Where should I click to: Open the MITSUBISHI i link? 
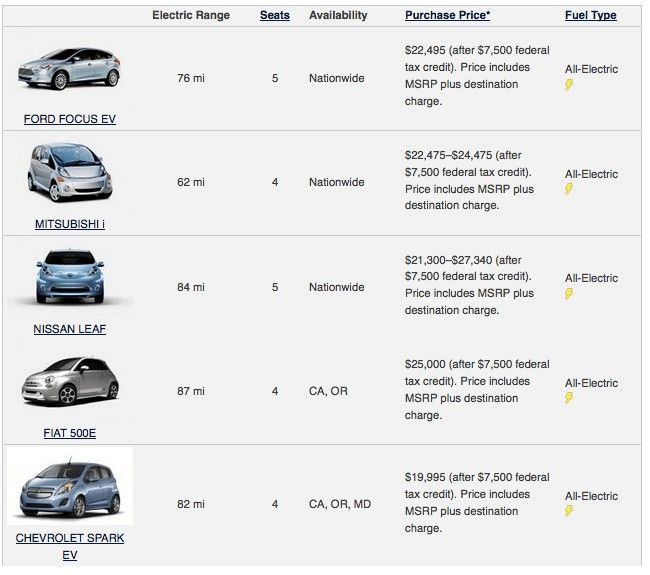click(70, 224)
